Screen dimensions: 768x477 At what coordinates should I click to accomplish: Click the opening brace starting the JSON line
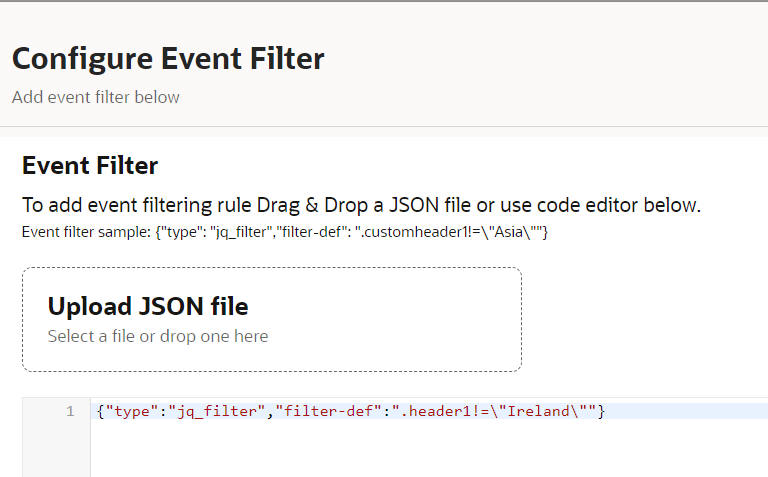click(101, 411)
